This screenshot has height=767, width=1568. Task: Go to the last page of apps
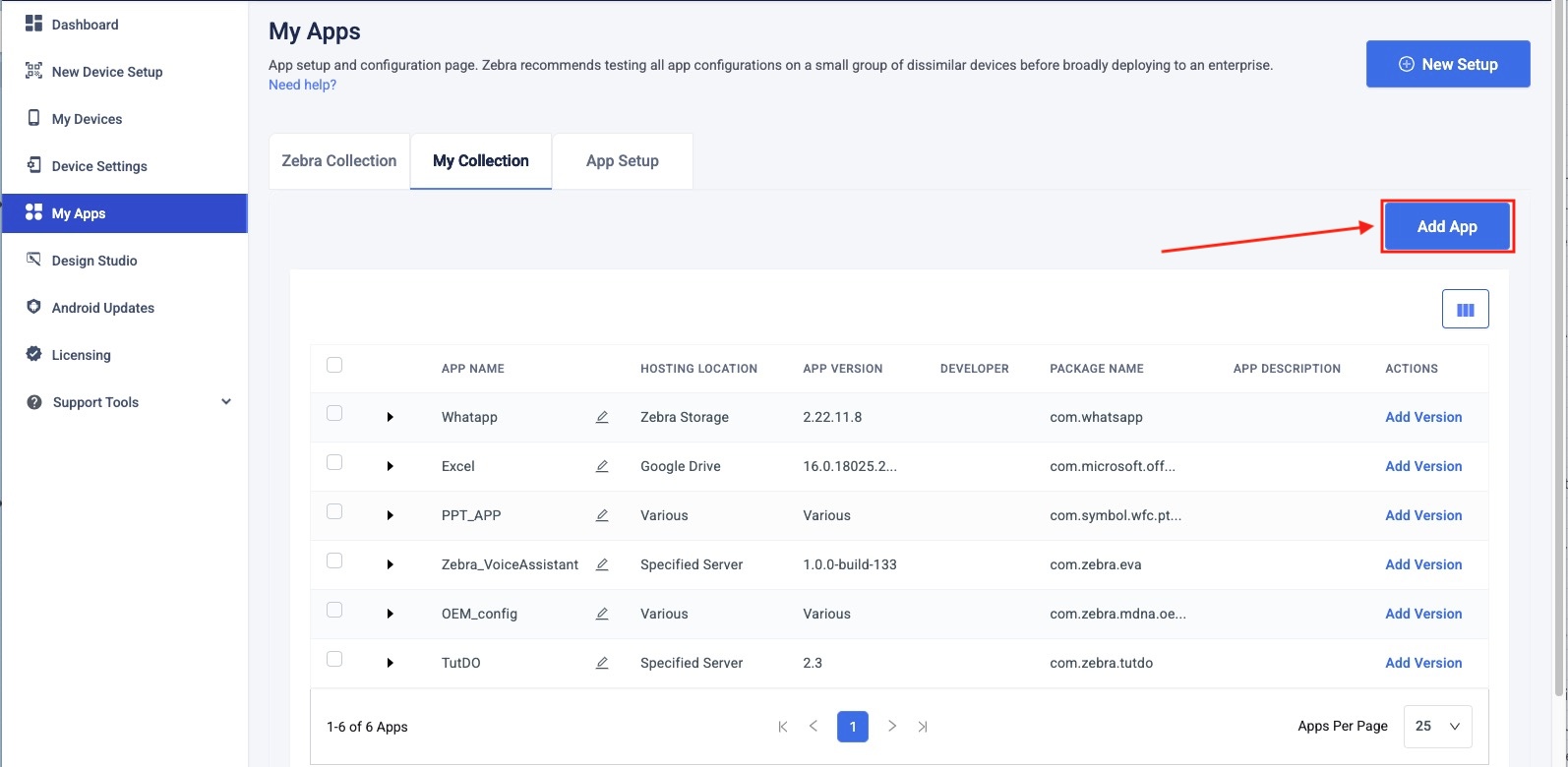923,727
